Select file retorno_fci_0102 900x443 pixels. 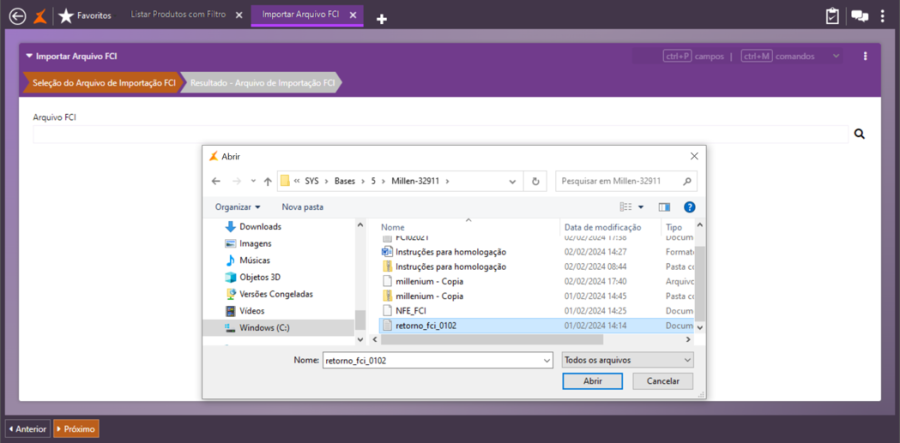(426, 325)
